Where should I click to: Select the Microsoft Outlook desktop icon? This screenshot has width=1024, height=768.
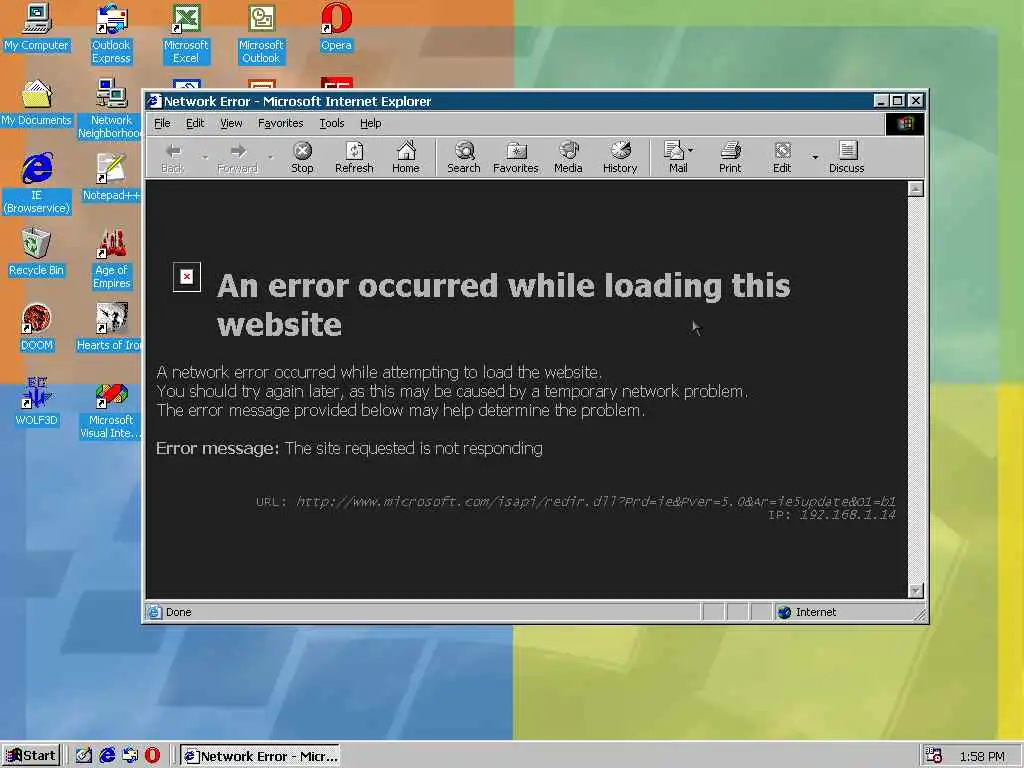261,34
